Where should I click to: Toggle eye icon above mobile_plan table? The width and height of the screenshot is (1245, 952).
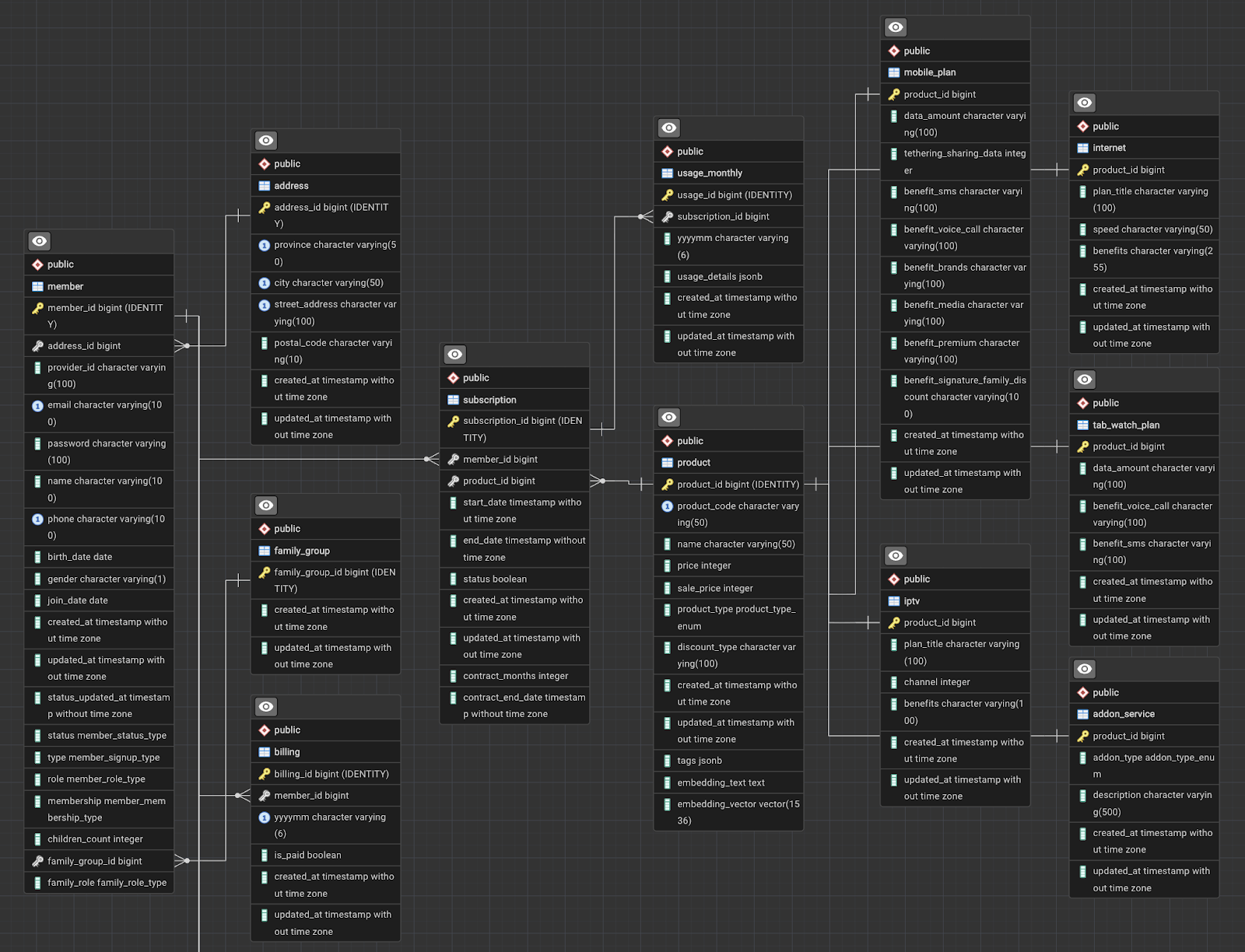click(x=896, y=28)
